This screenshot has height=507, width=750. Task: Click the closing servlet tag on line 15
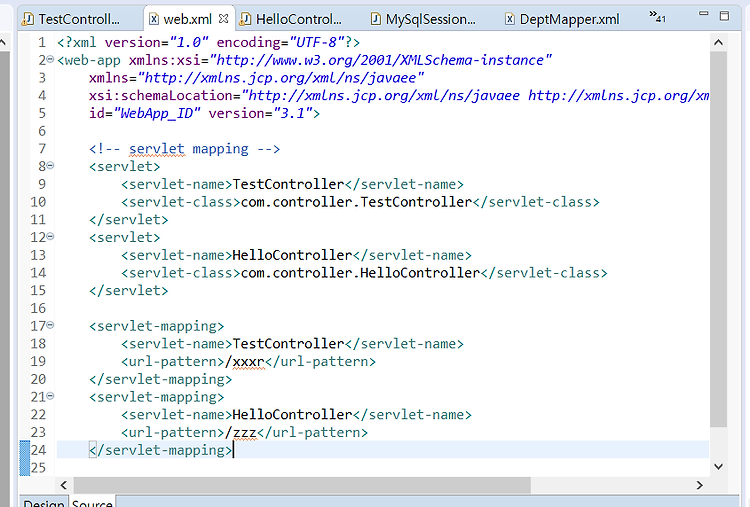(x=129, y=291)
